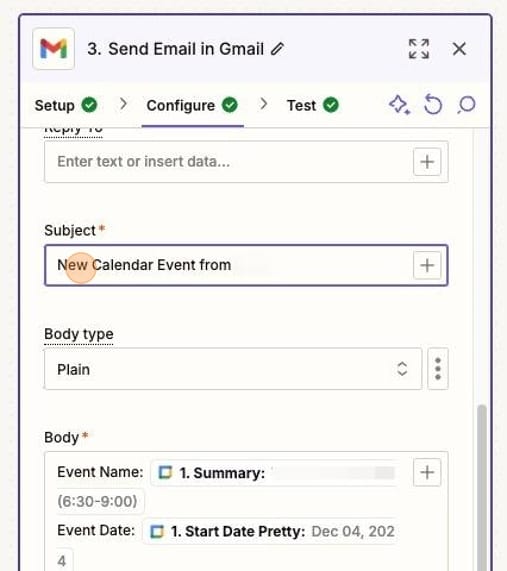Click the Subject field label
The image size is (507, 571).
coord(70,231)
